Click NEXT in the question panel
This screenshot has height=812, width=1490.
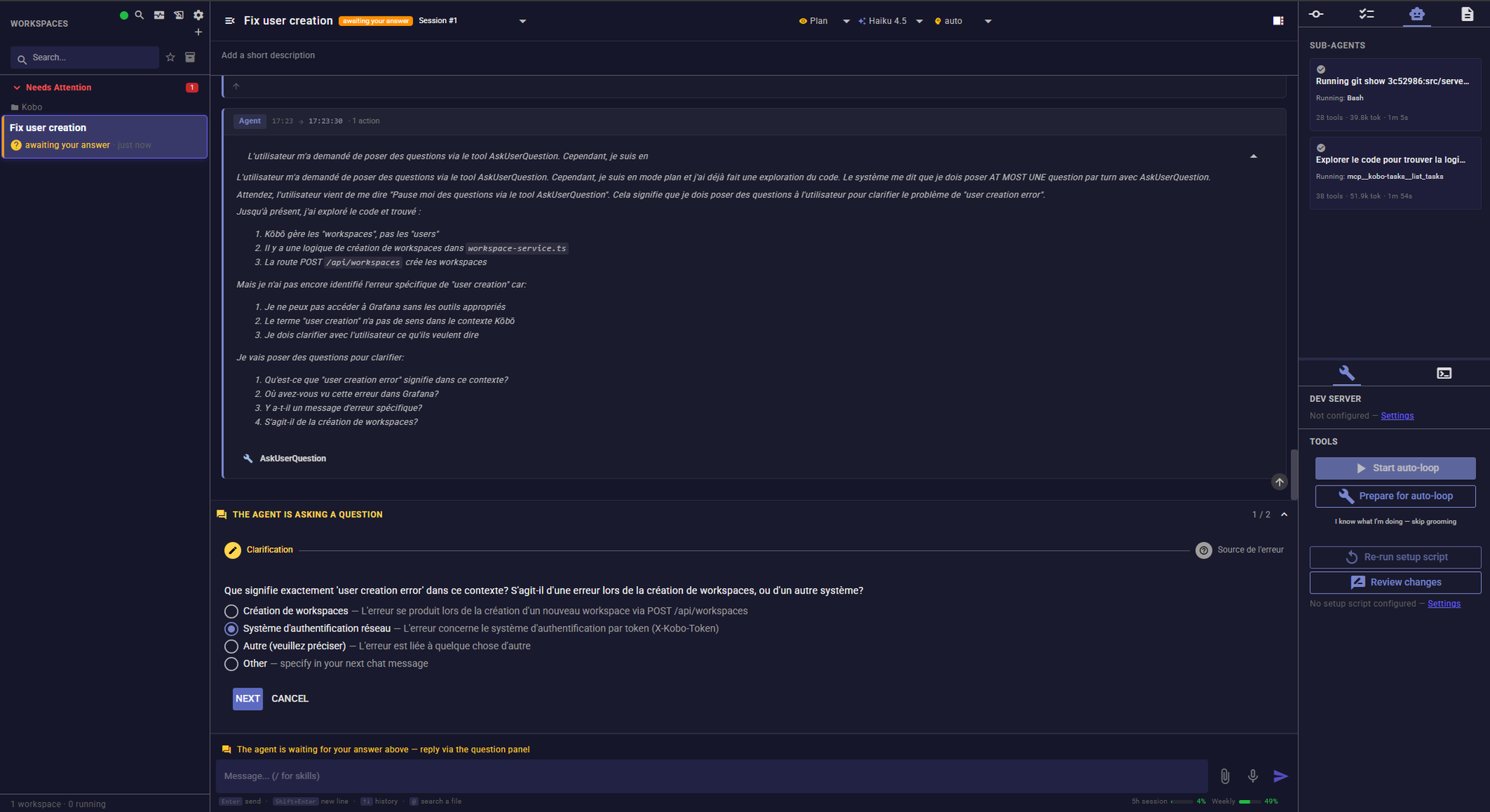tap(248, 699)
